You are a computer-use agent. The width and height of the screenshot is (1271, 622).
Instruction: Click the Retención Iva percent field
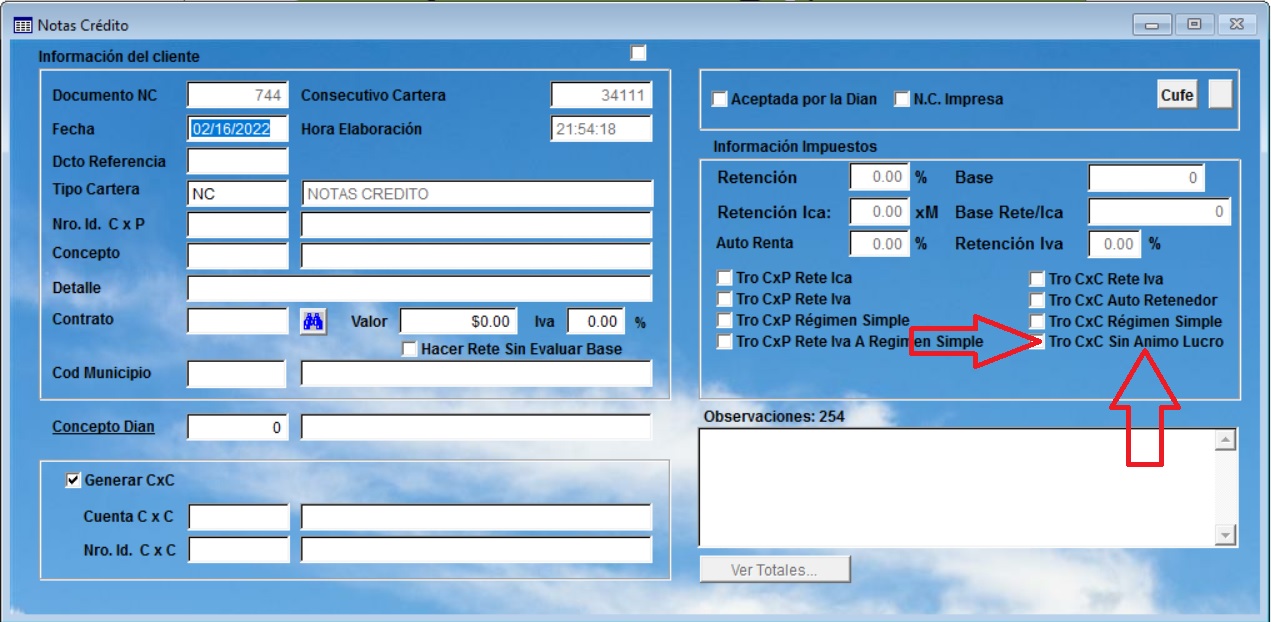point(1114,244)
